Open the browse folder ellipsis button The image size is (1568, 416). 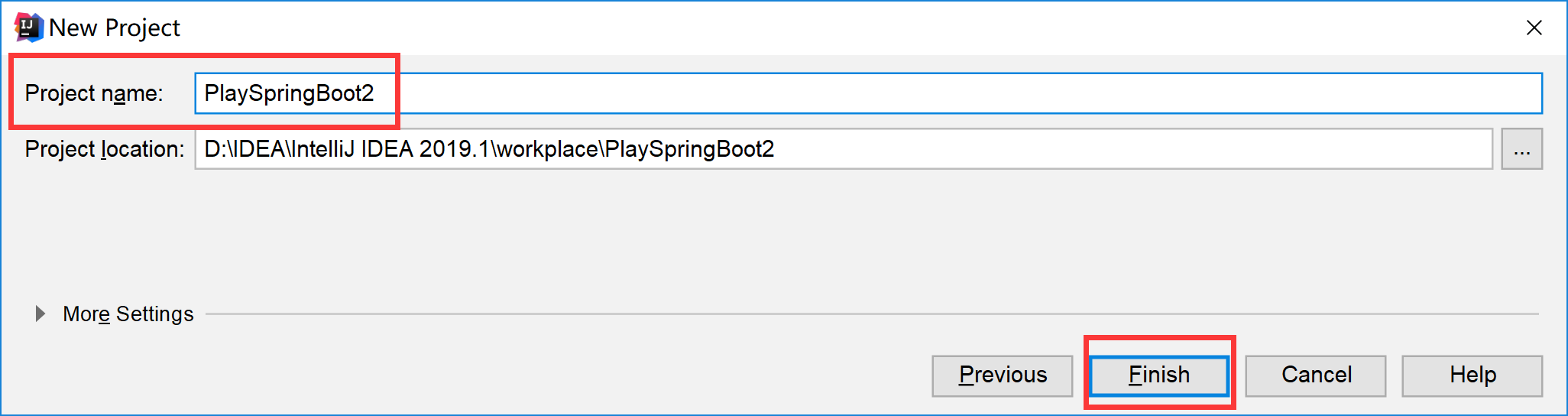(x=1521, y=149)
